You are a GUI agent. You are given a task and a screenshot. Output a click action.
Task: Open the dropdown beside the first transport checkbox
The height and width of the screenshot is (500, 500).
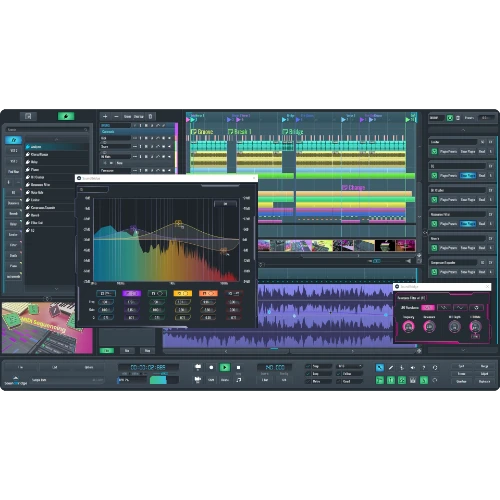coord(349,366)
